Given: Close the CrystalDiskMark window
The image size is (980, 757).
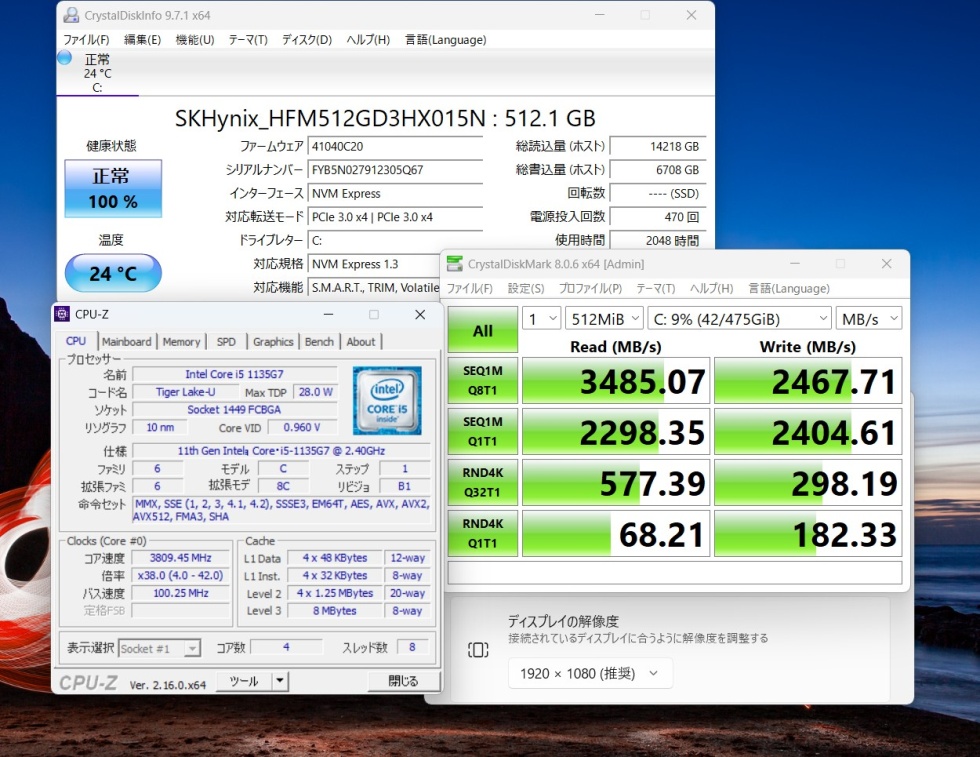Looking at the screenshot, I should 886,264.
